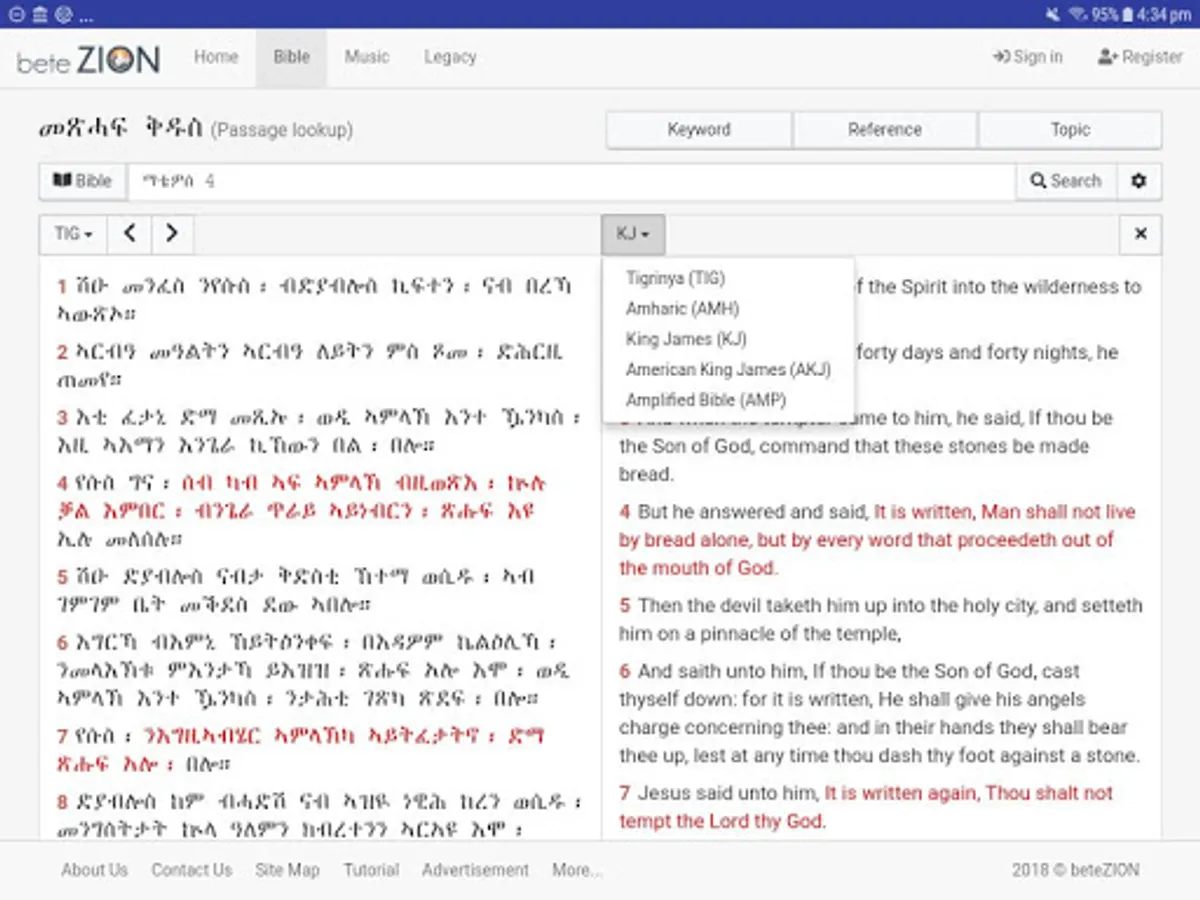
Task: Click the Bible book icon button
Action: coord(82,181)
